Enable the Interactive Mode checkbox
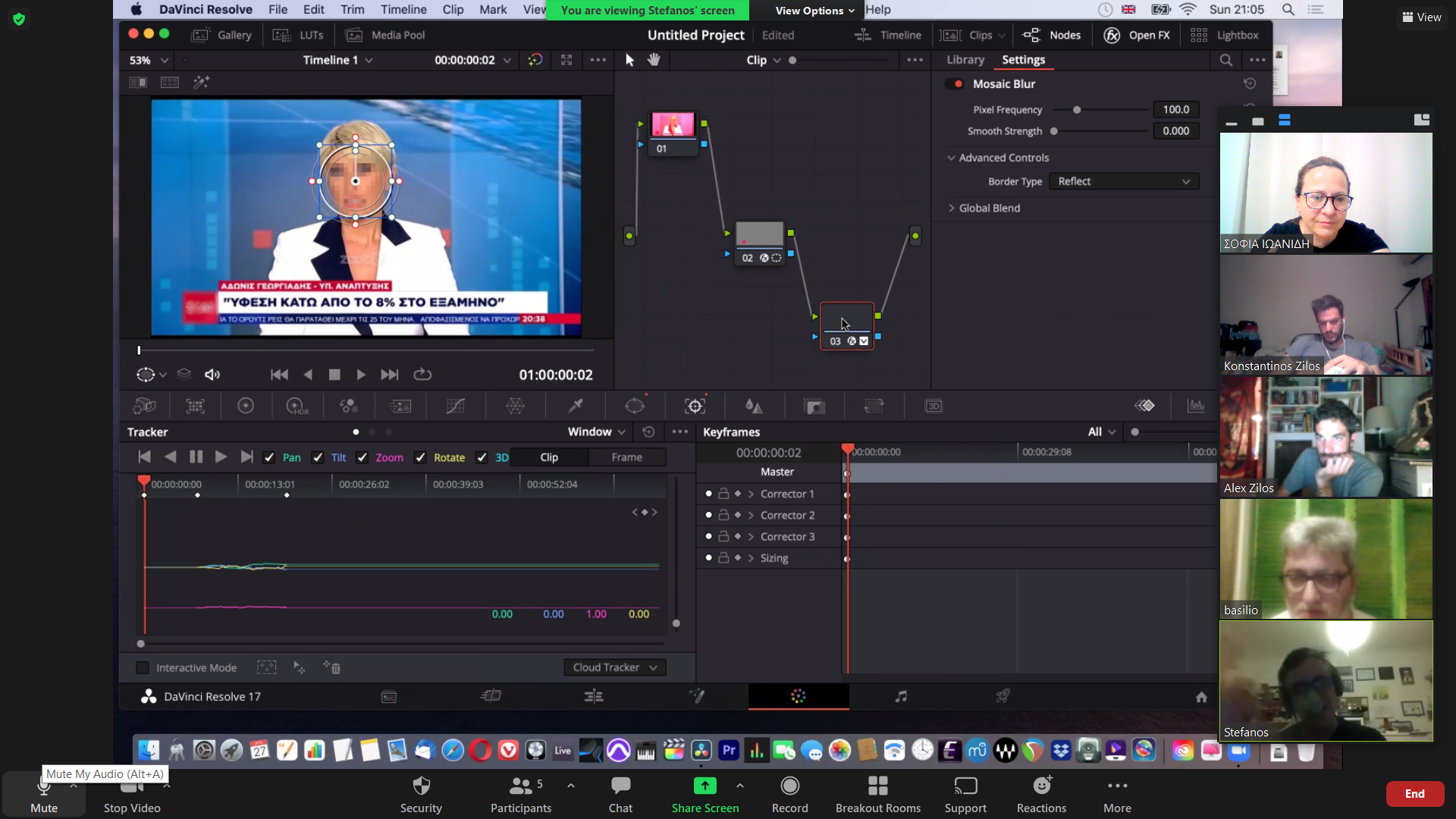The image size is (1456, 819). point(142,667)
